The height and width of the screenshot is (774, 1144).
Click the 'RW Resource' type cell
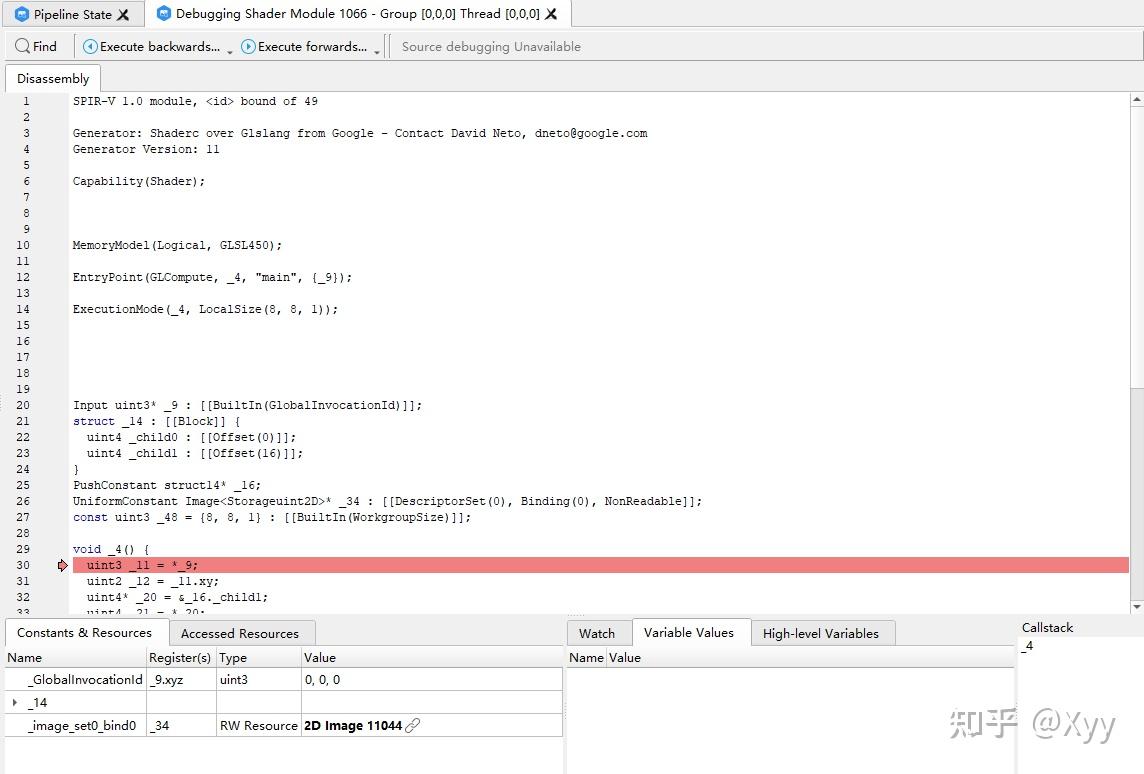259,726
